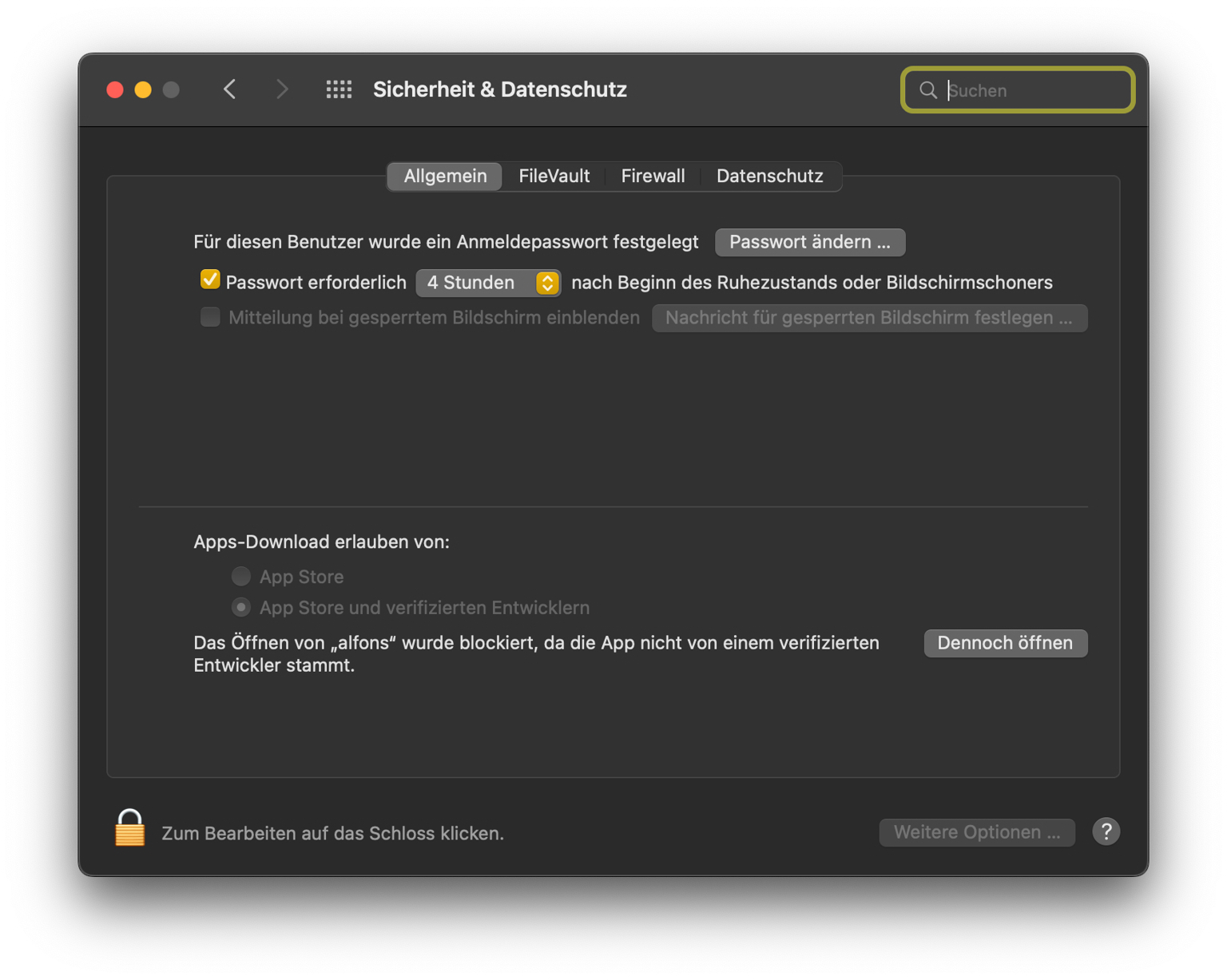
Task: Go forward with the right chevron arrow
Action: [281, 89]
